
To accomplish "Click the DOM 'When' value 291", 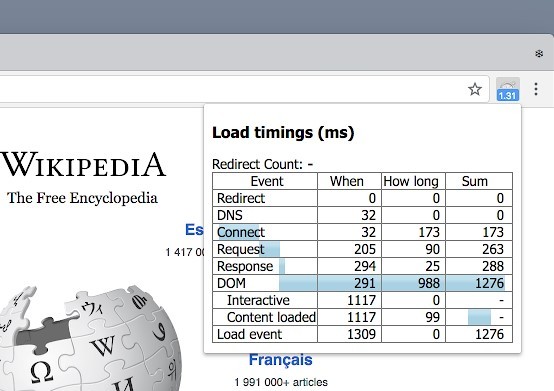I will click(365, 283).
